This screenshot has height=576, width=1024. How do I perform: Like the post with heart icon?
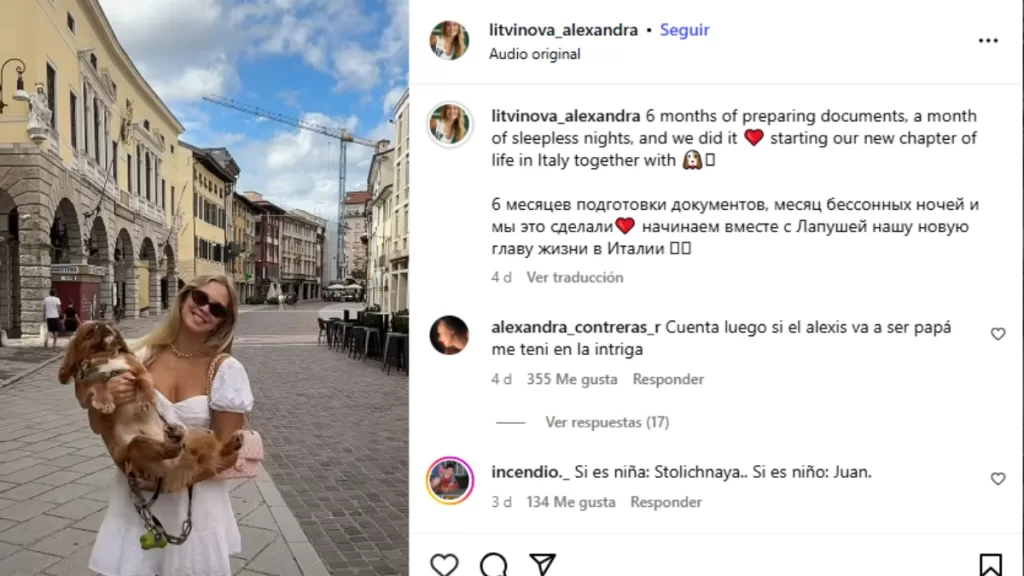point(444,564)
